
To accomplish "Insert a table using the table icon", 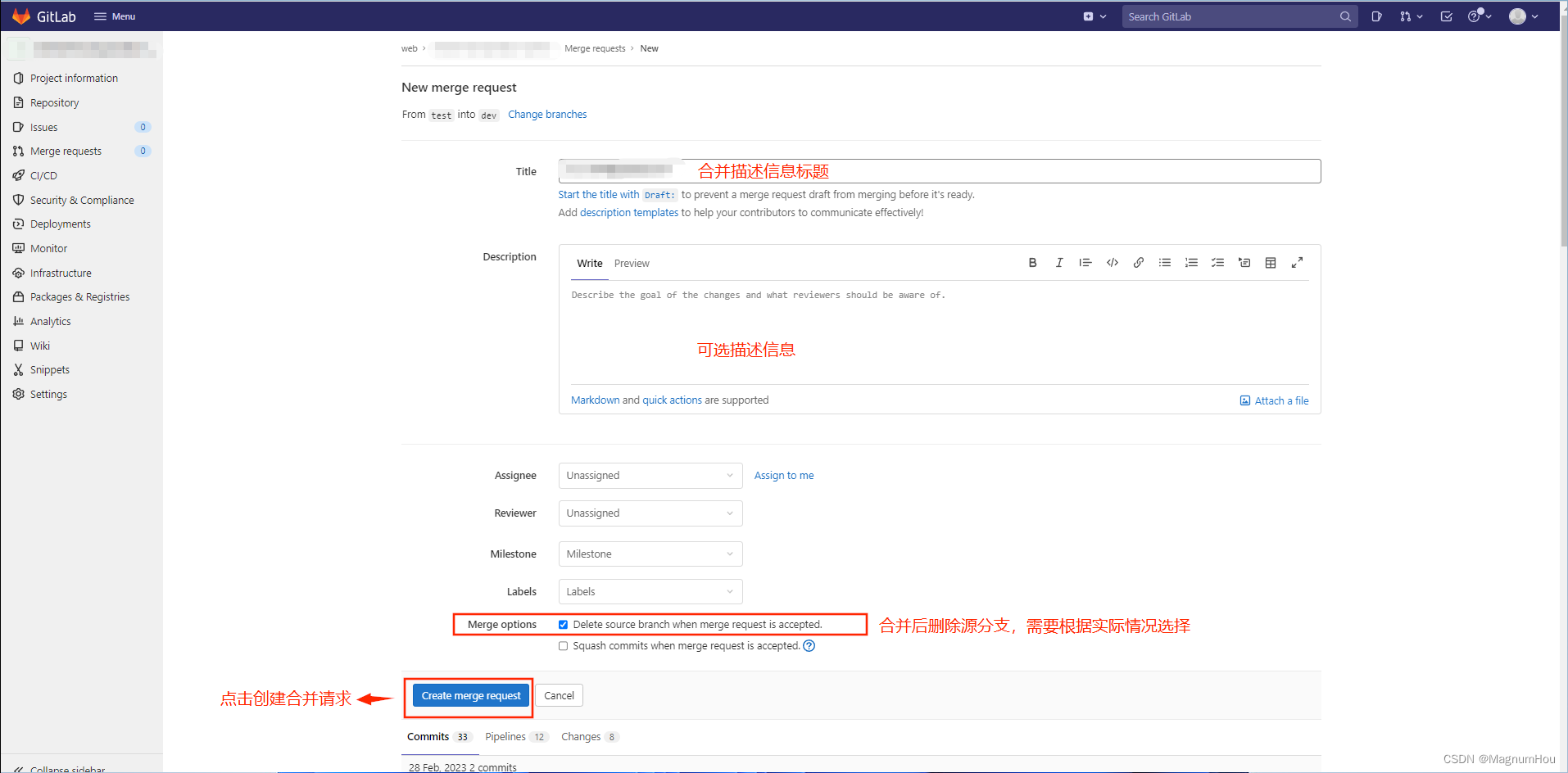I will [1271, 263].
